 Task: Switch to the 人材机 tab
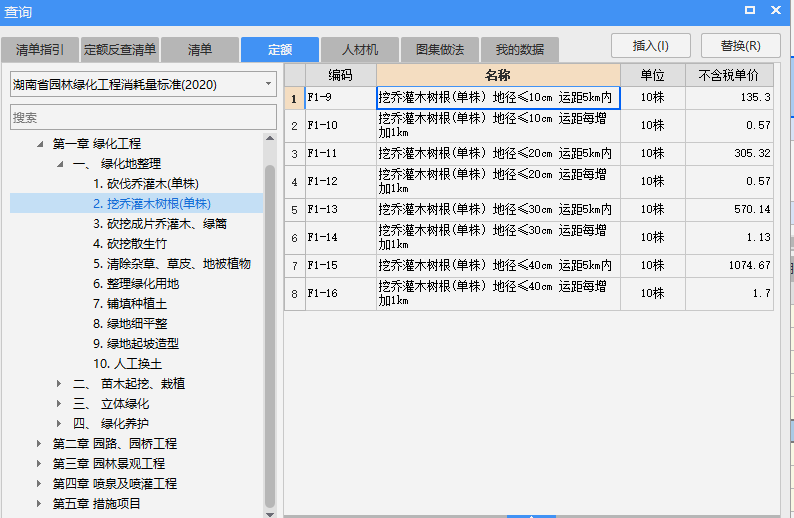tap(360, 50)
